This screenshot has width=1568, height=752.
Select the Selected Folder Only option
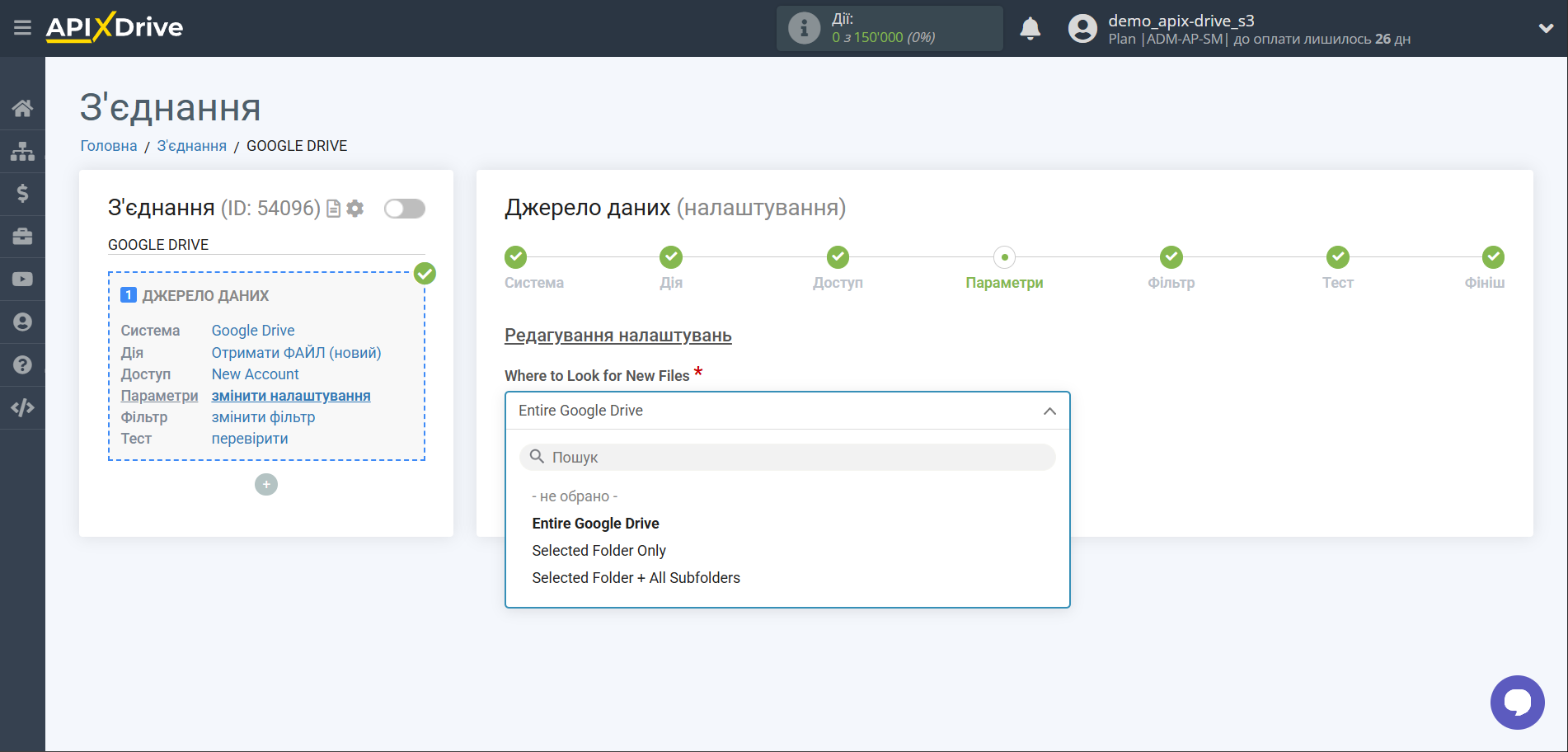(x=599, y=551)
